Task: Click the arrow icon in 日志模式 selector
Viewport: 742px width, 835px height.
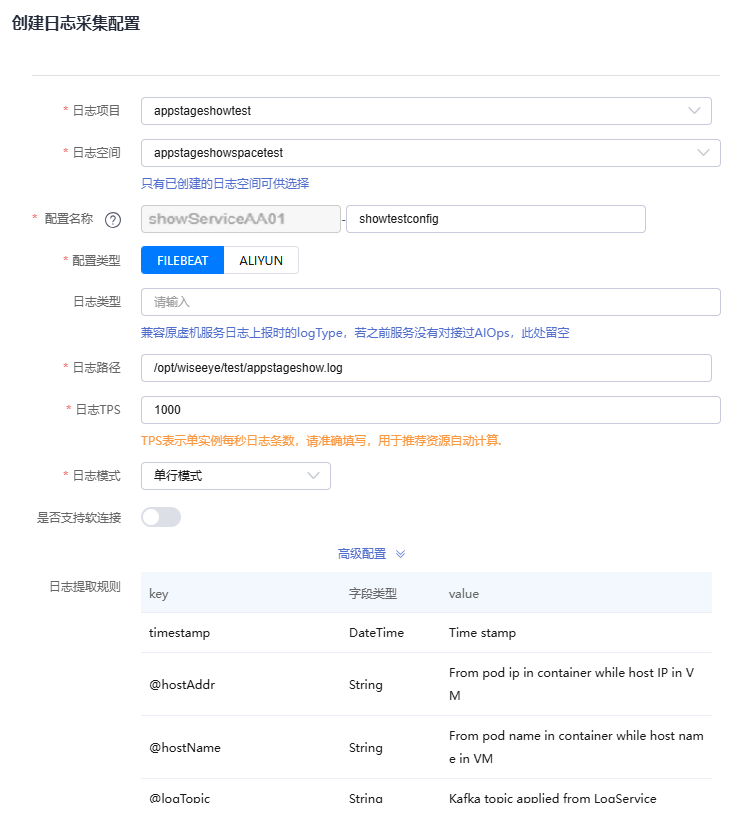Action: 313,476
